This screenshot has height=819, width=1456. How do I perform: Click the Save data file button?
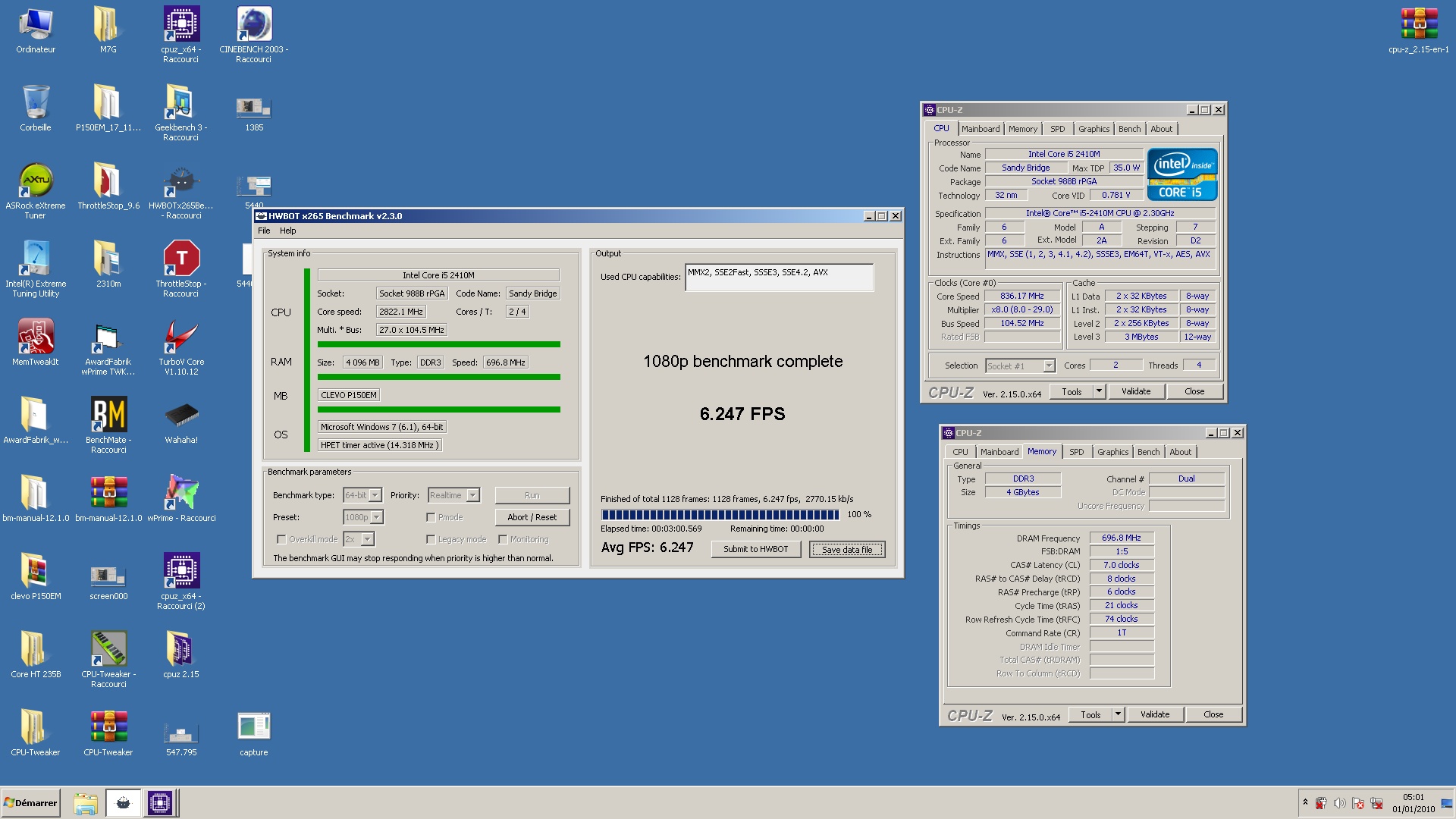pyautogui.click(x=847, y=549)
